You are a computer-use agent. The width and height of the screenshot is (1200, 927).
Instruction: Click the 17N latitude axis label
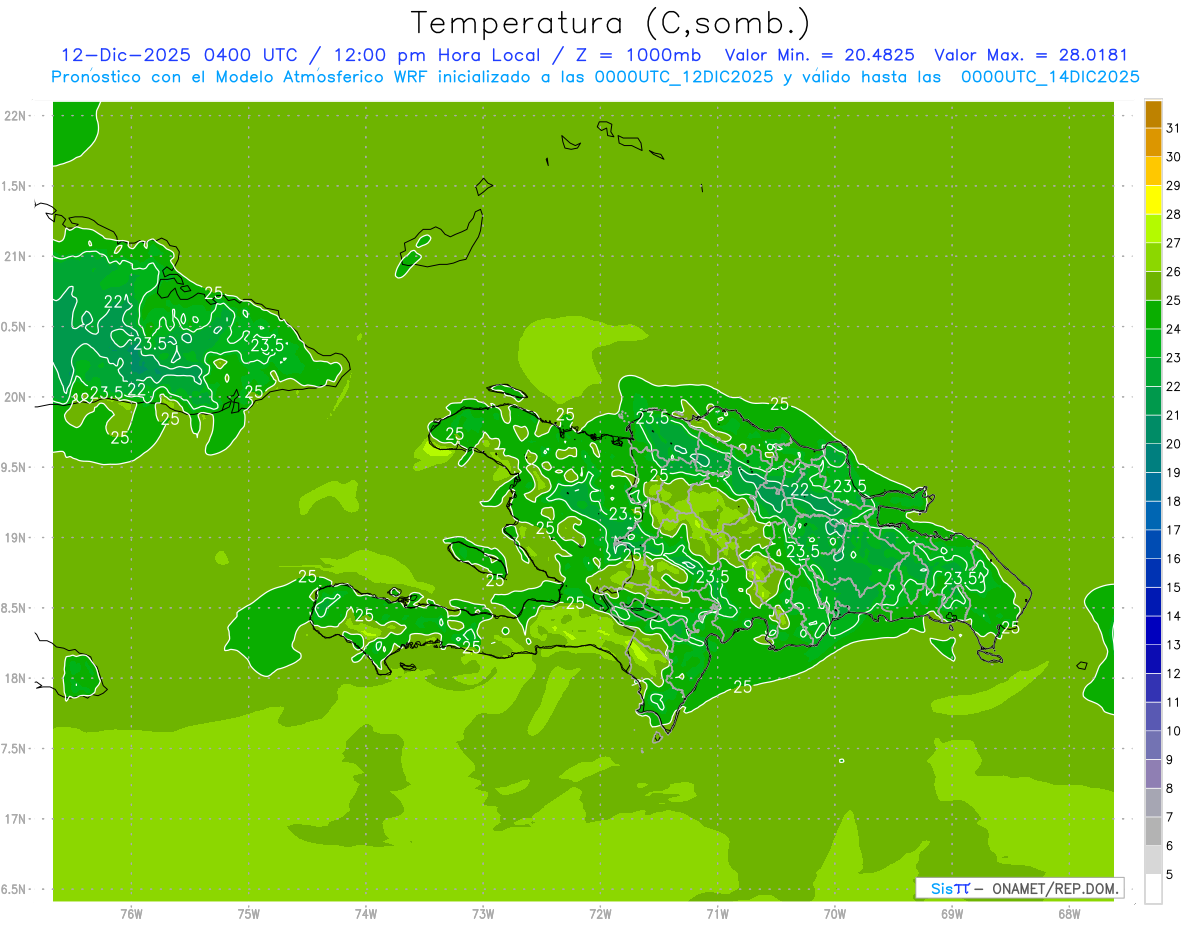click(16, 819)
